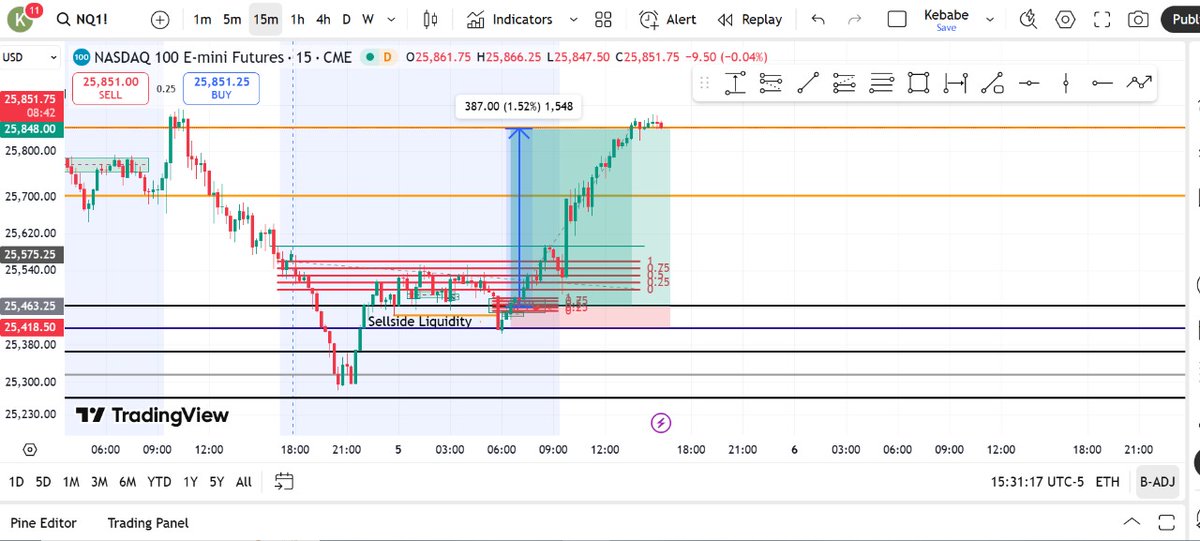Screen dimensions: 1200x541
Task: Set range to 3M
Action: [x=99, y=482]
